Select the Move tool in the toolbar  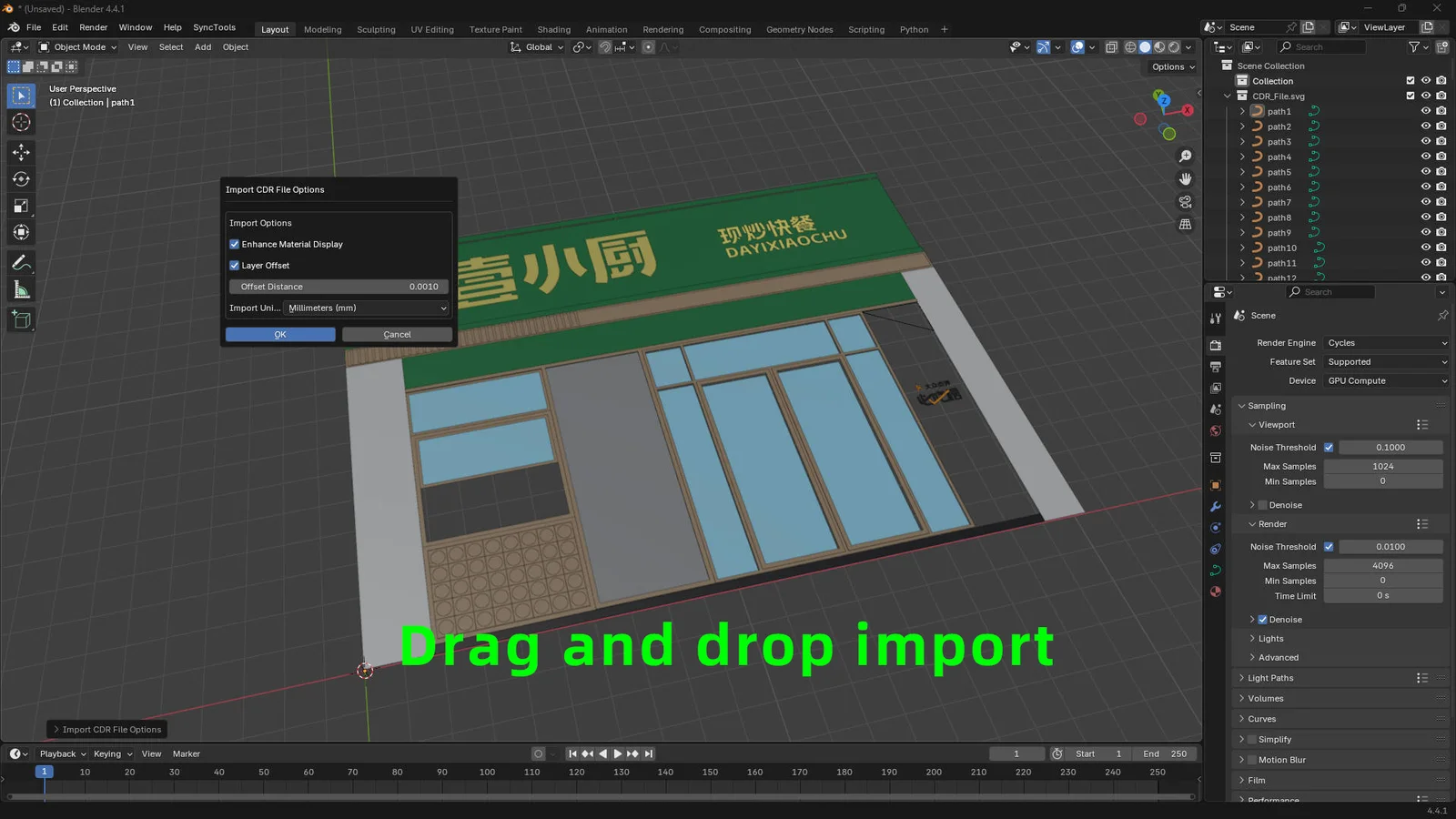[x=20, y=153]
